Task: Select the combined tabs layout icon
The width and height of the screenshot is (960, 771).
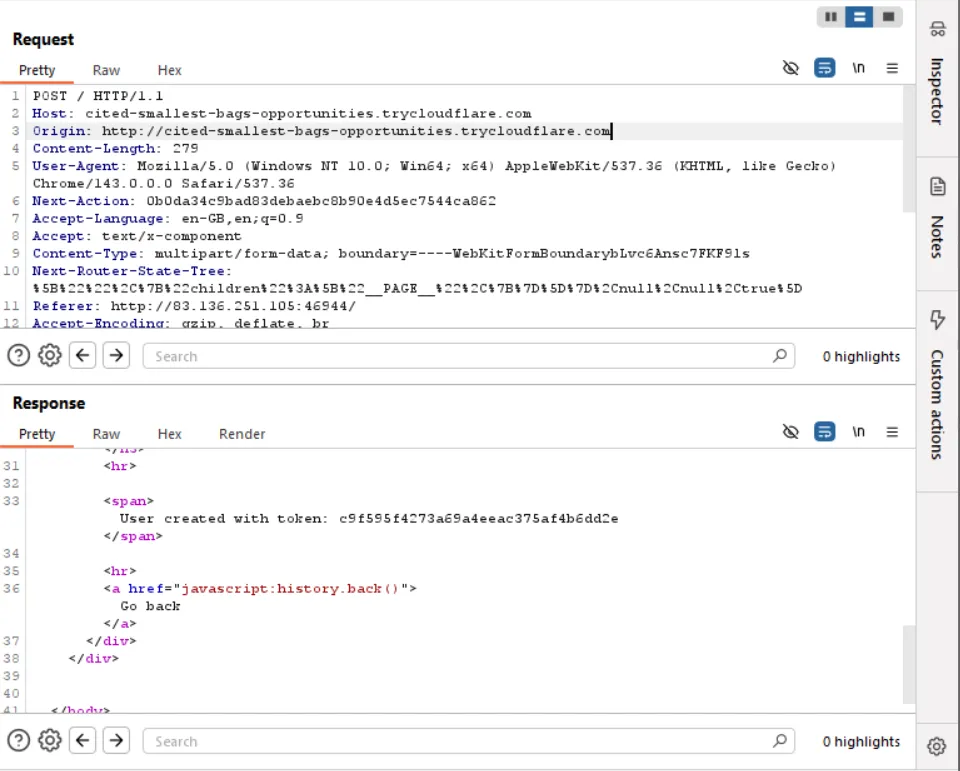Action: (888, 17)
